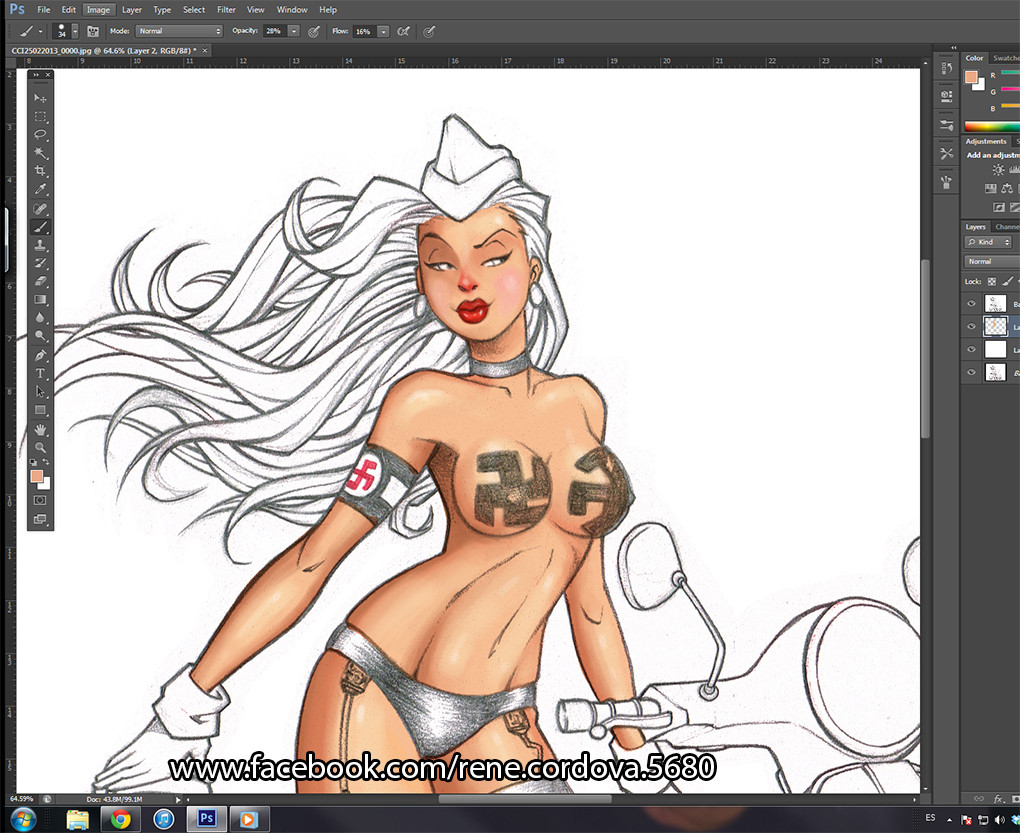Image resolution: width=1020 pixels, height=833 pixels.
Task: Hide the selected second layer
Action: coord(971,326)
